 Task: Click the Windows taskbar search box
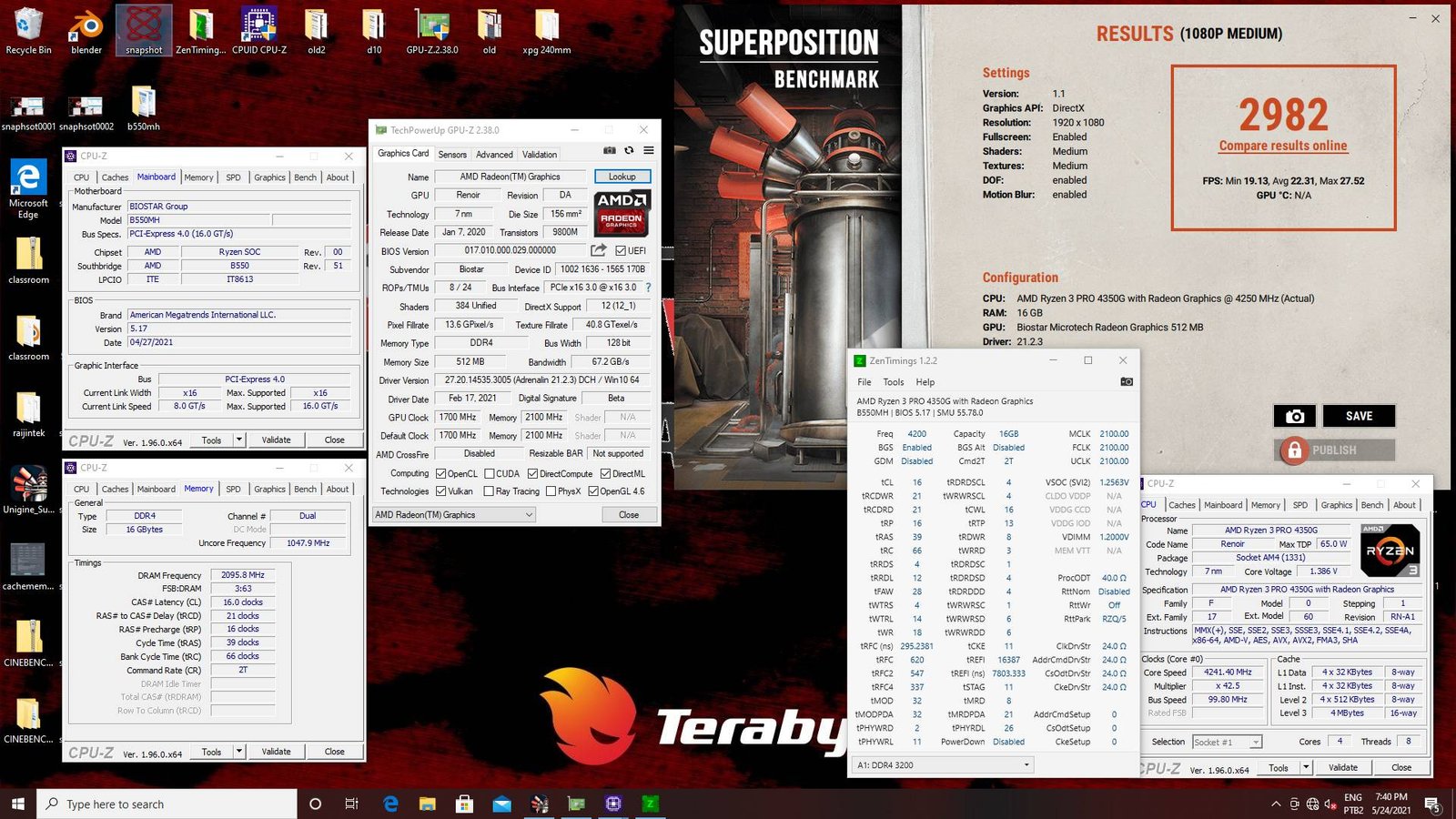pyautogui.click(x=167, y=804)
